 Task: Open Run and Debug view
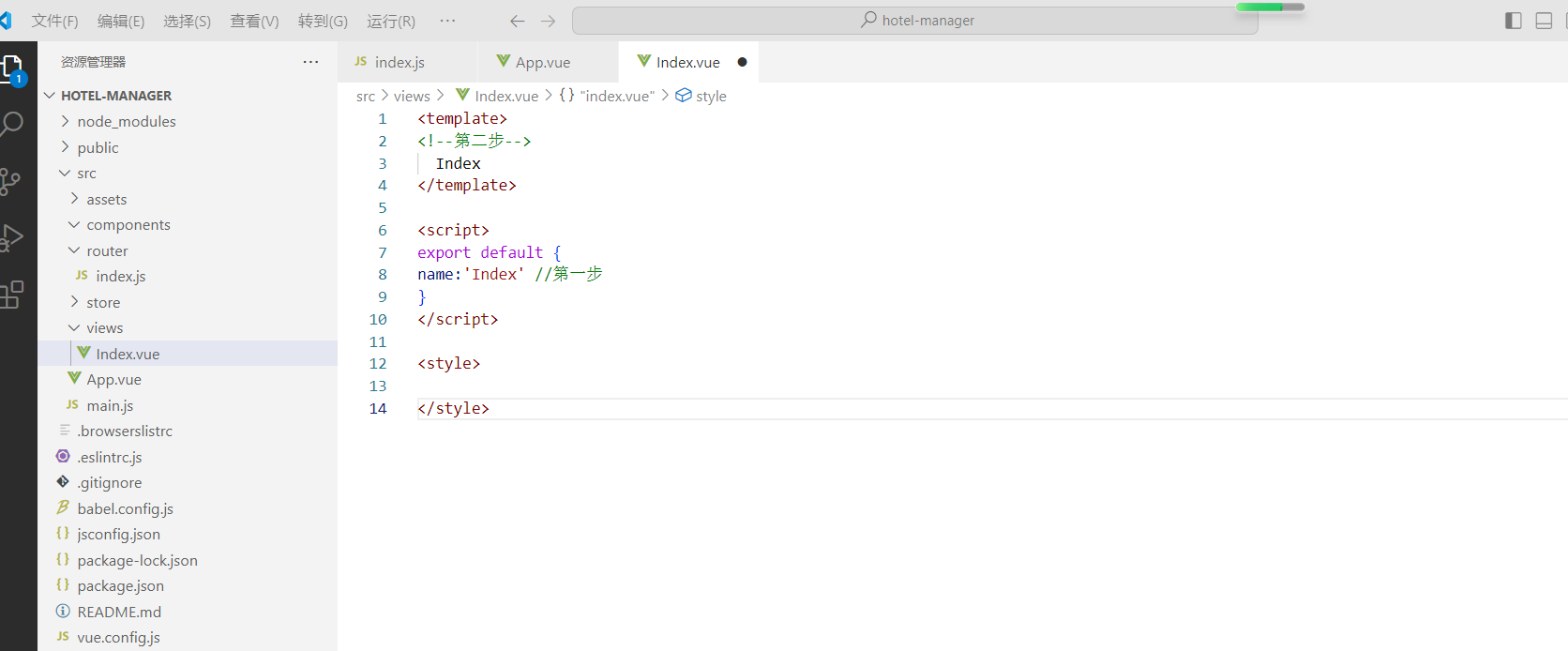pyautogui.click(x=11, y=237)
